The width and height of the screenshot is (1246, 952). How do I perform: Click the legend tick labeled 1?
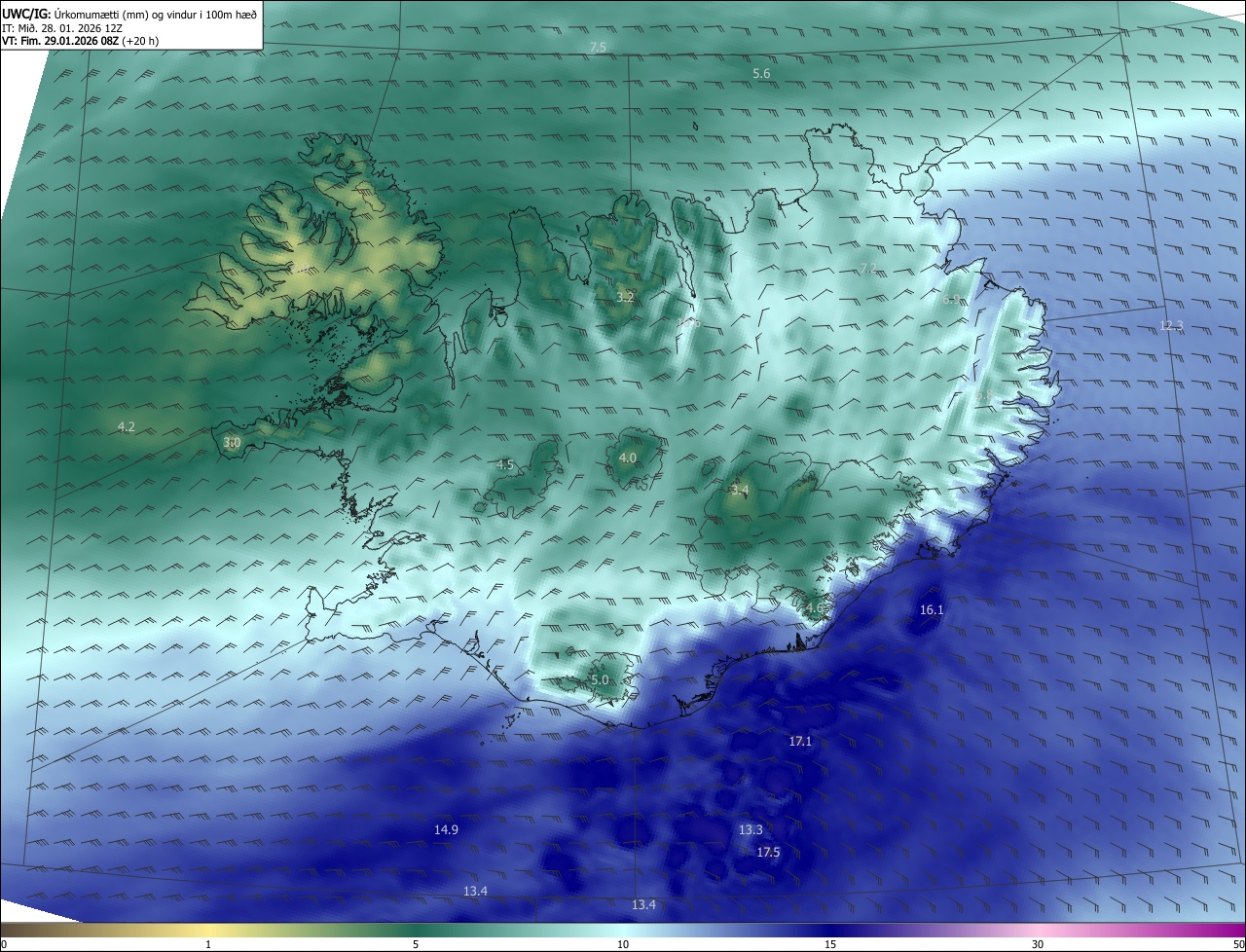pyautogui.click(x=208, y=944)
